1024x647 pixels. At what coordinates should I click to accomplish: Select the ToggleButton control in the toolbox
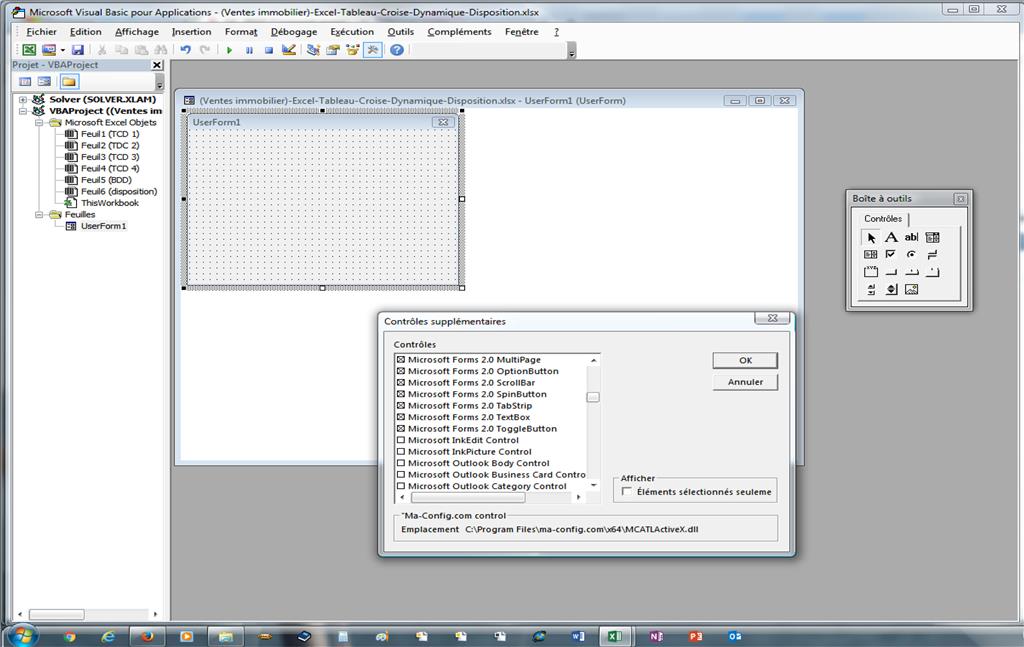pyautogui.click(x=932, y=254)
